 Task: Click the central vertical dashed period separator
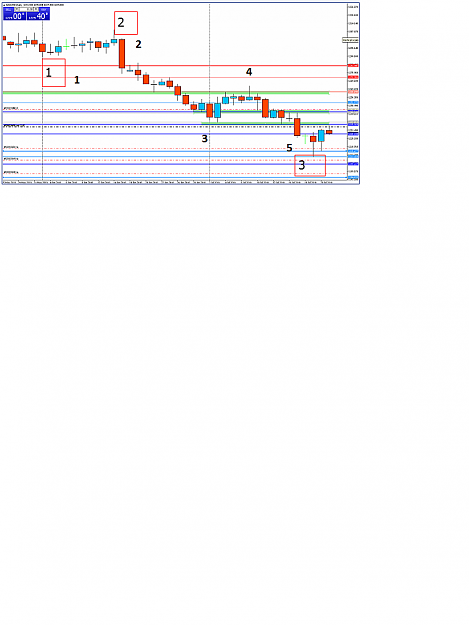(x=210, y=92)
